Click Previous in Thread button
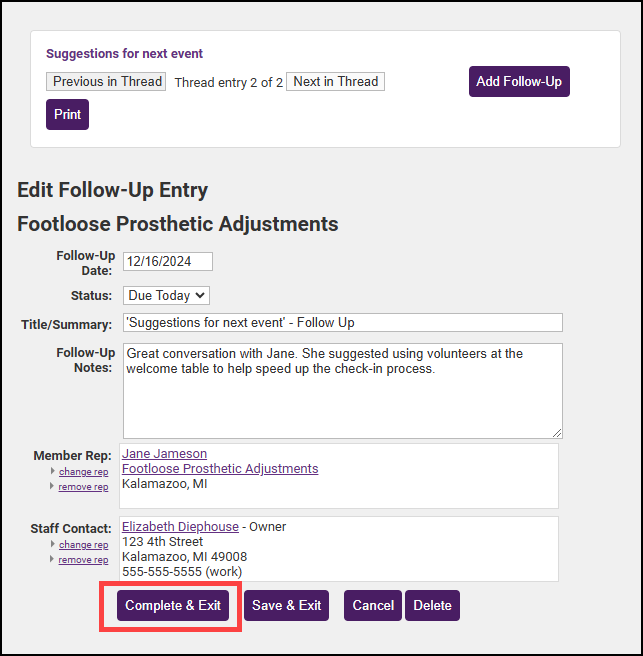 [x=106, y=82]
